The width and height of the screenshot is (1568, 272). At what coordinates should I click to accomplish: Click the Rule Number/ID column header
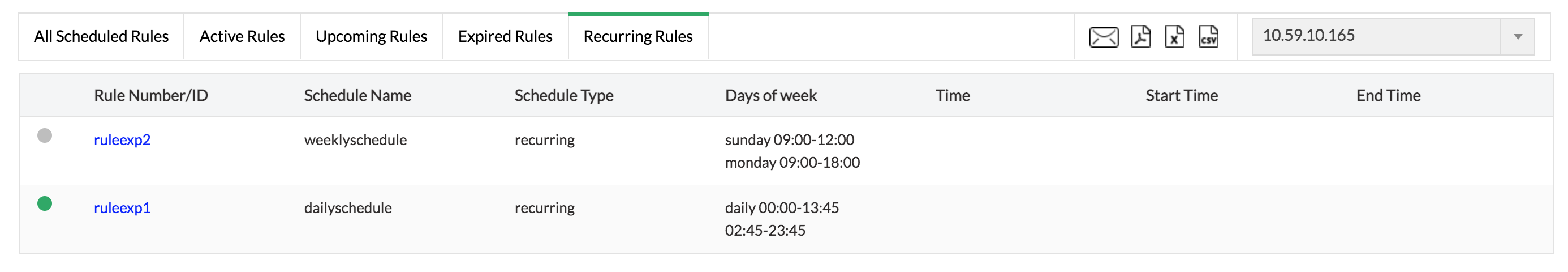coord(151,95)
